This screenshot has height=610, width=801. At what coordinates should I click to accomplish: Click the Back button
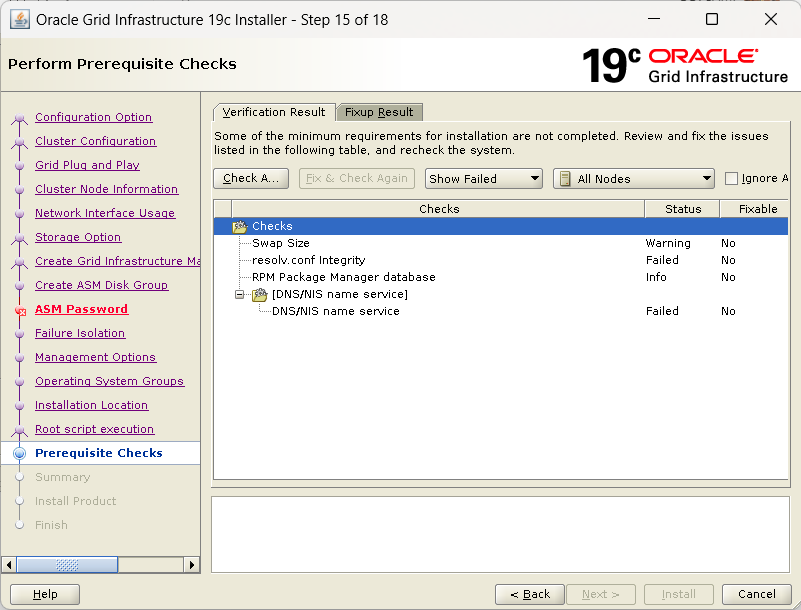point(530,594)
